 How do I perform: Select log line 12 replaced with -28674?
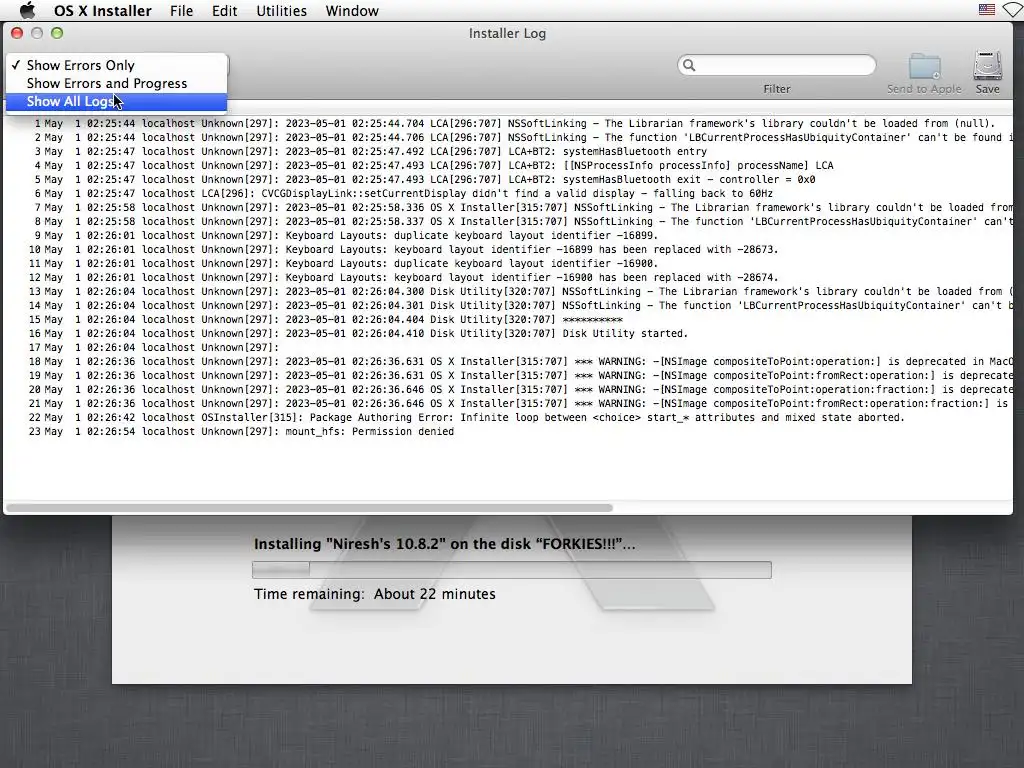click(403, 278)
